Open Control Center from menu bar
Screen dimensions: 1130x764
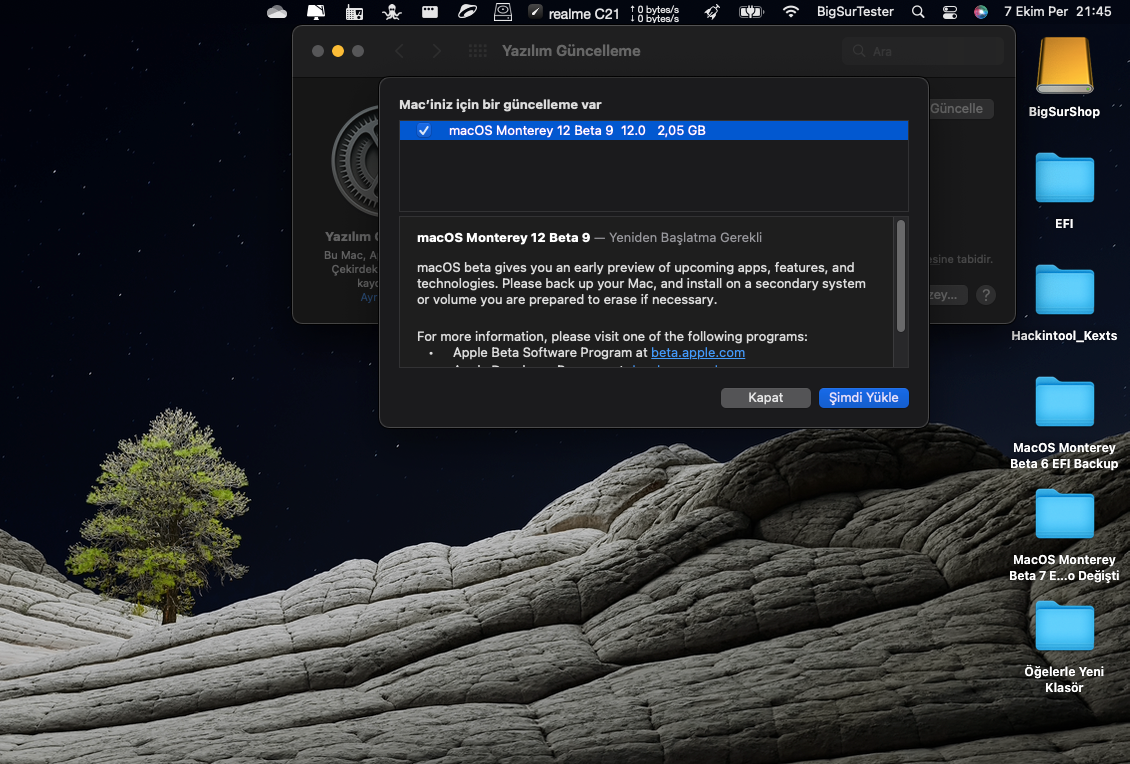[949, 12]
